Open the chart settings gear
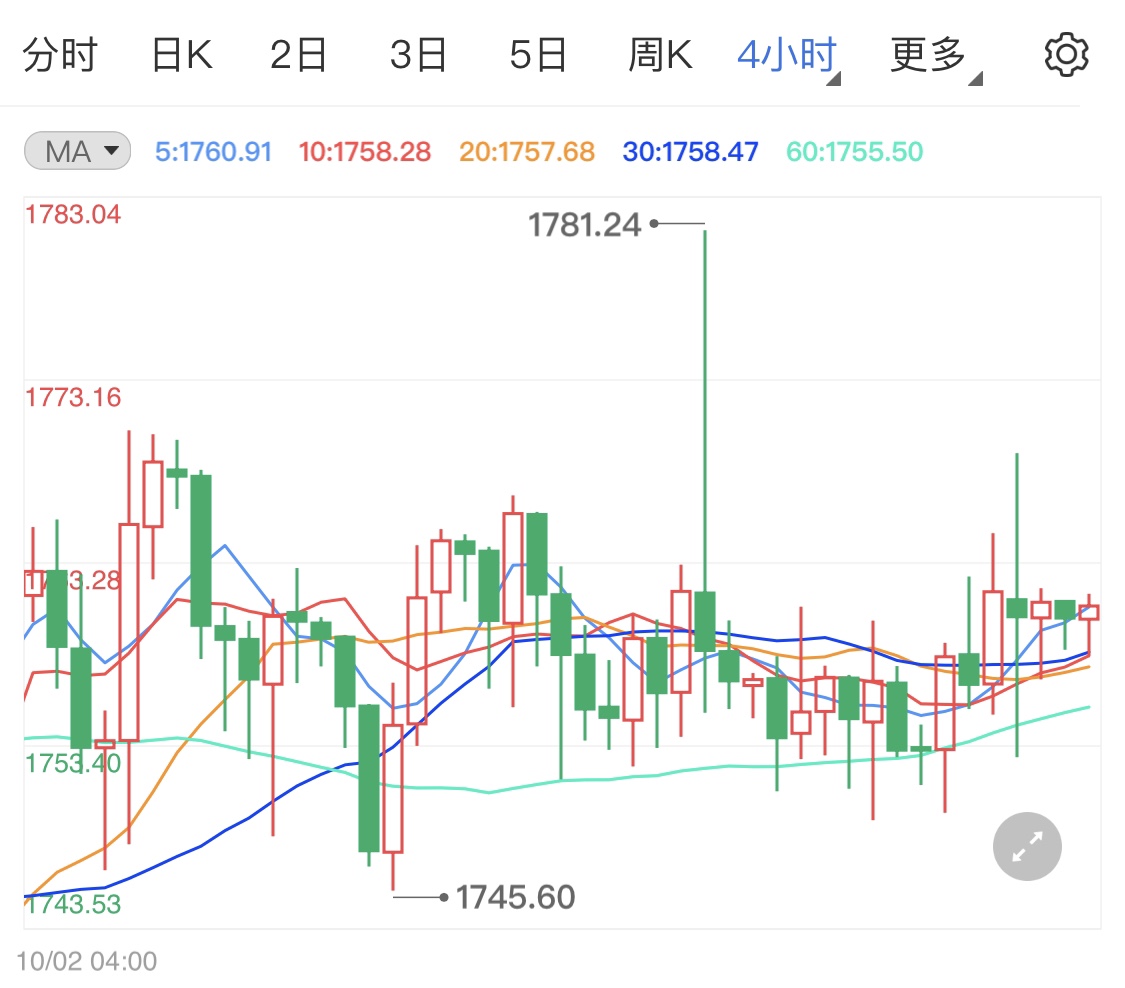 point(1066,54)
